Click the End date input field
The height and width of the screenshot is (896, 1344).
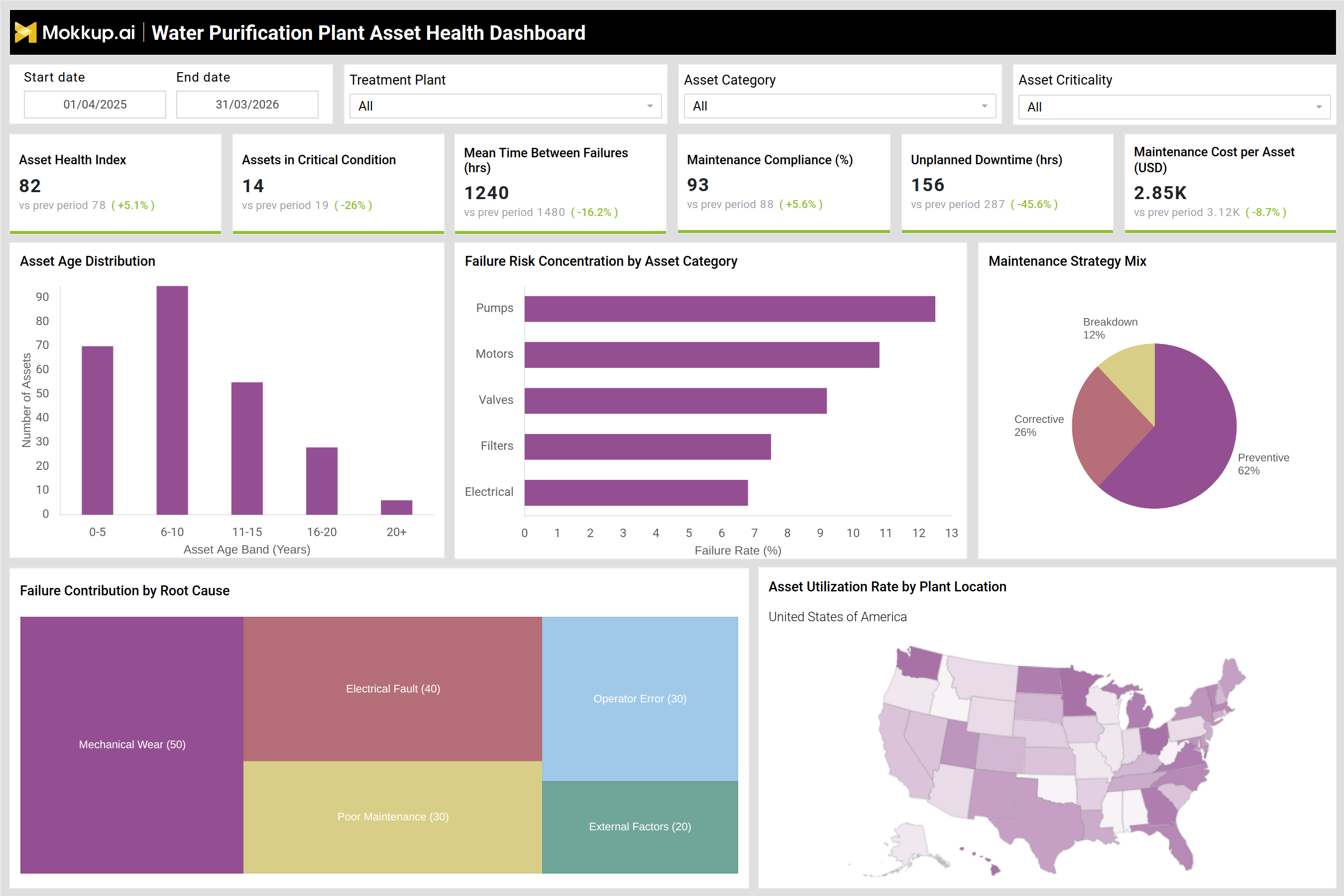(x=247, y=105)
